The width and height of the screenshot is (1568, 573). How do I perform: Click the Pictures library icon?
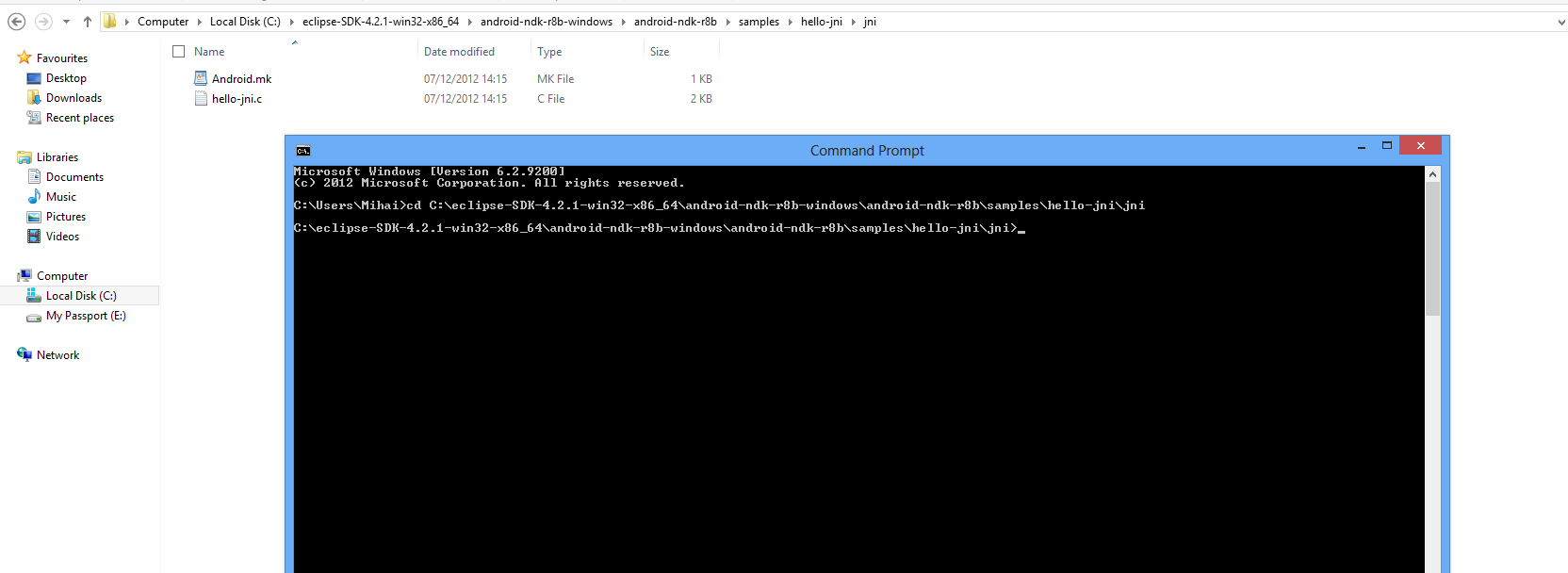click(x=34, y=217)
